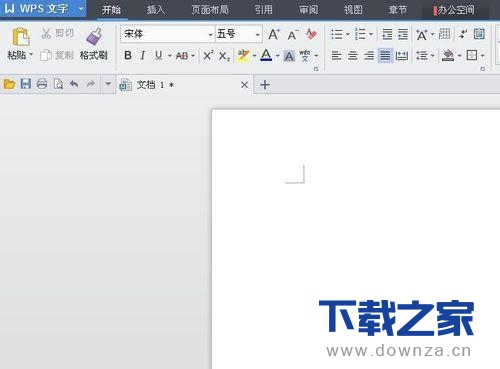Image resolution: width=500 pixels, height=369 pixels.
Task: Click the line spacing icon
Action: [422, 56]
